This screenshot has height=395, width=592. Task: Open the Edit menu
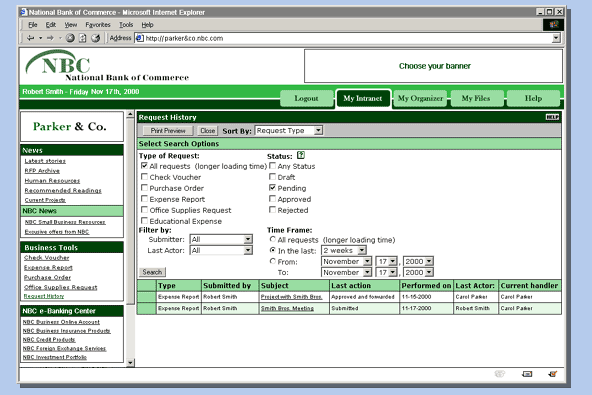pos(51,25)
